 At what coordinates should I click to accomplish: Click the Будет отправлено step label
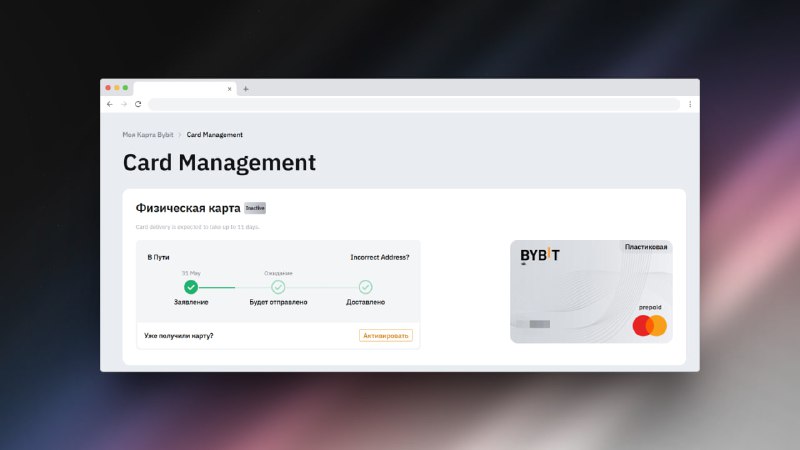click(278, 302)
